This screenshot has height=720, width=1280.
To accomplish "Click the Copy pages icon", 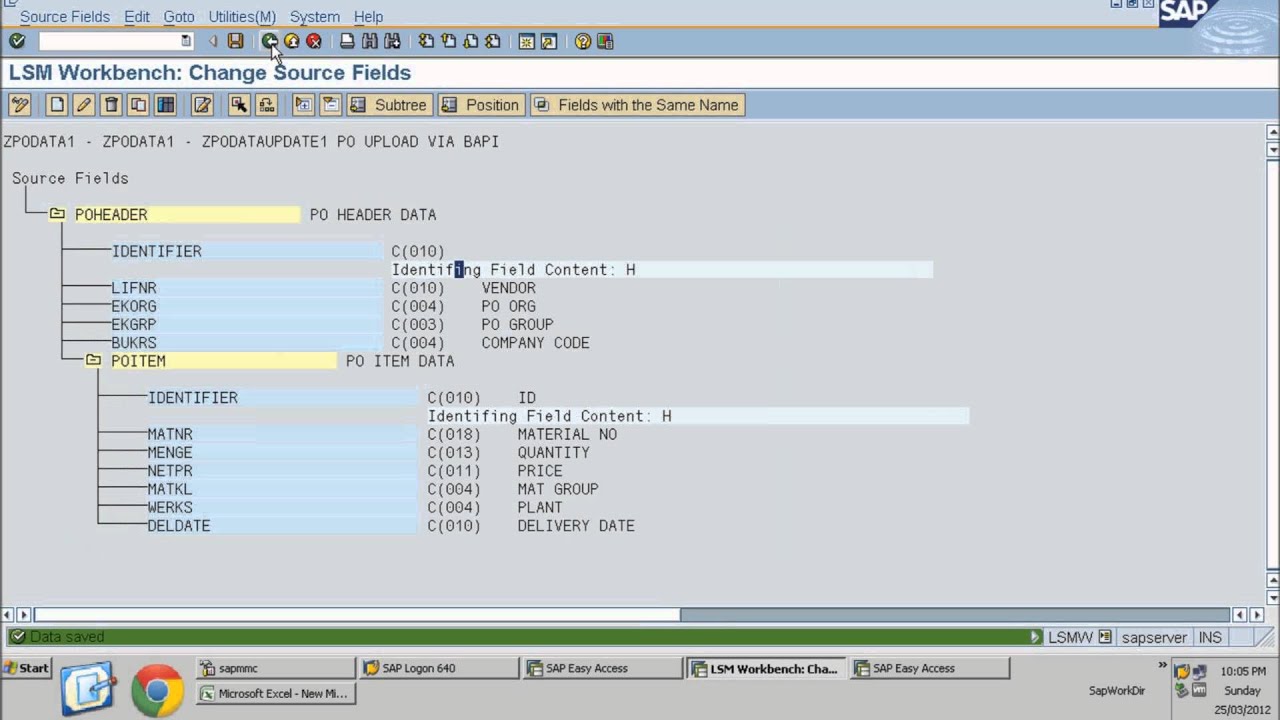I will click(x=138, y=105).
